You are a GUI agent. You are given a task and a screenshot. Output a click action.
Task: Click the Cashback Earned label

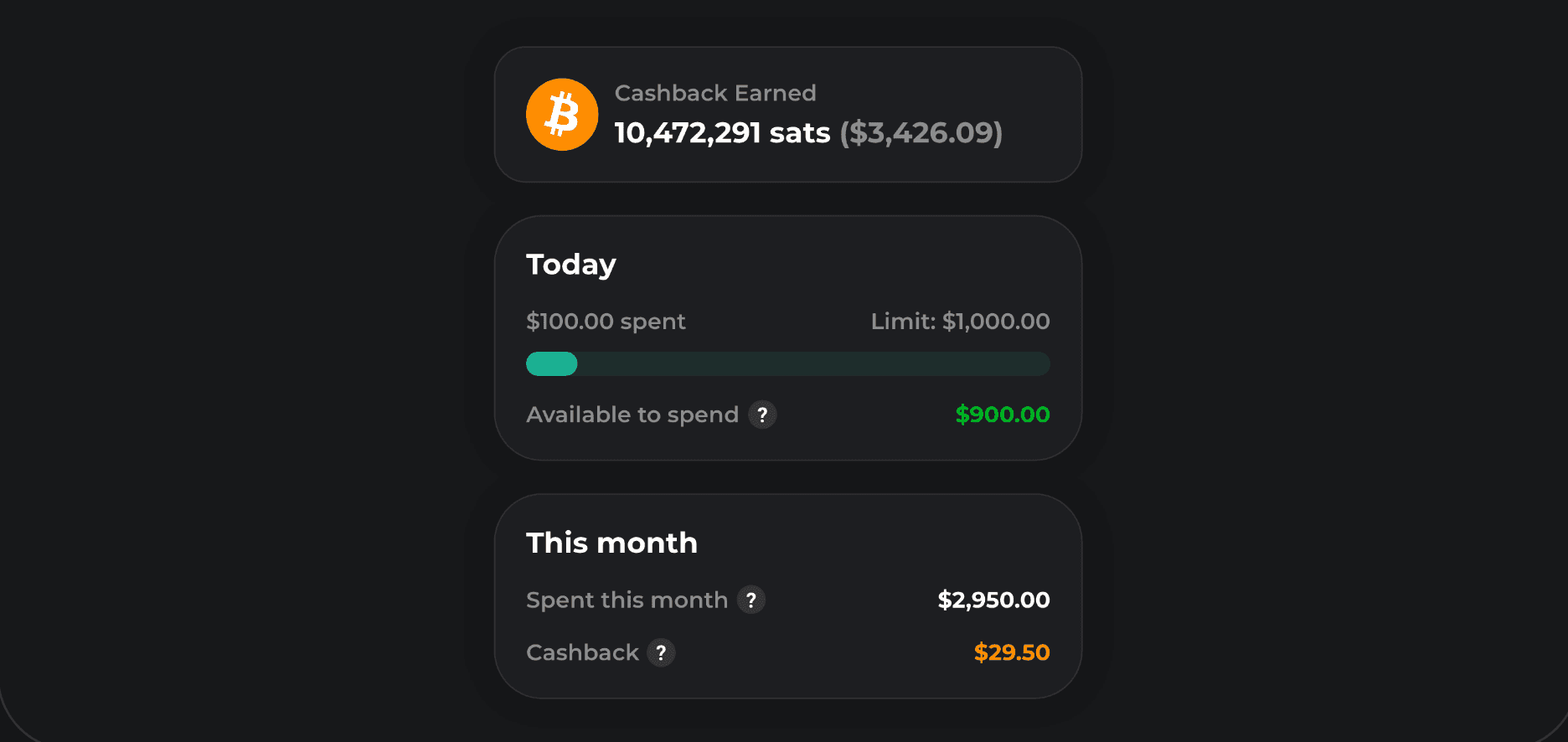715,93
